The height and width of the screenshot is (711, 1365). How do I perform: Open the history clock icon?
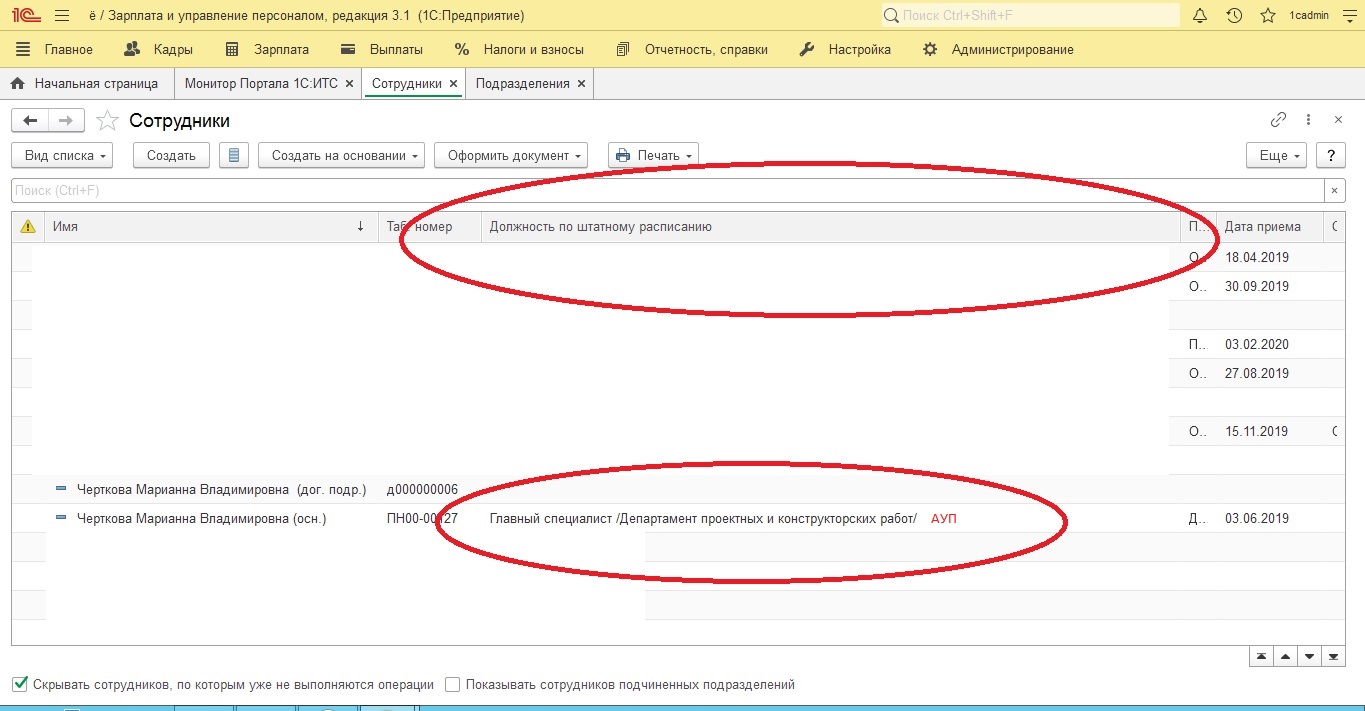pos(1234,16)
